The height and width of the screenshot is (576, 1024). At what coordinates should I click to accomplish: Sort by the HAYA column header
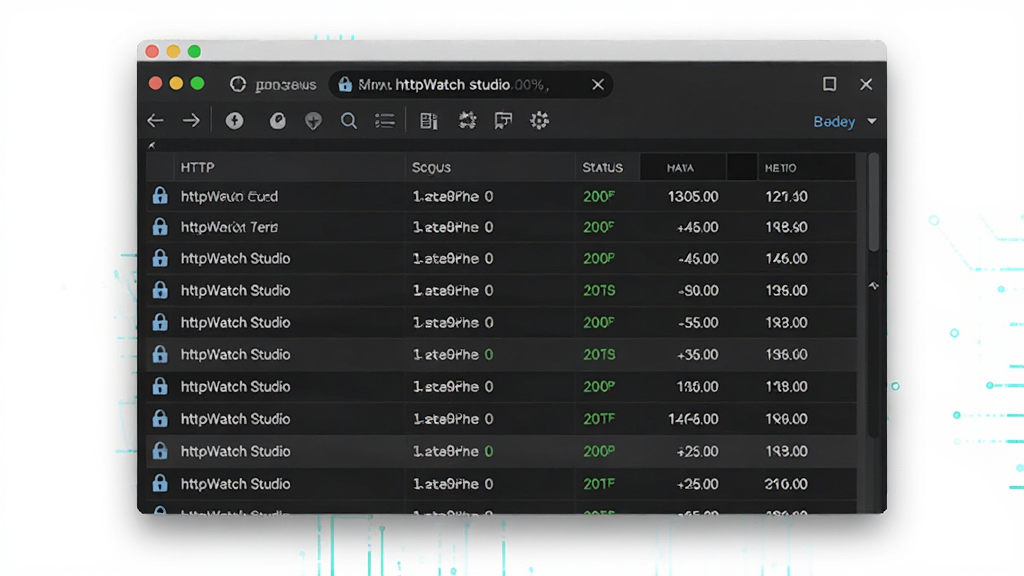pos(680,168)
